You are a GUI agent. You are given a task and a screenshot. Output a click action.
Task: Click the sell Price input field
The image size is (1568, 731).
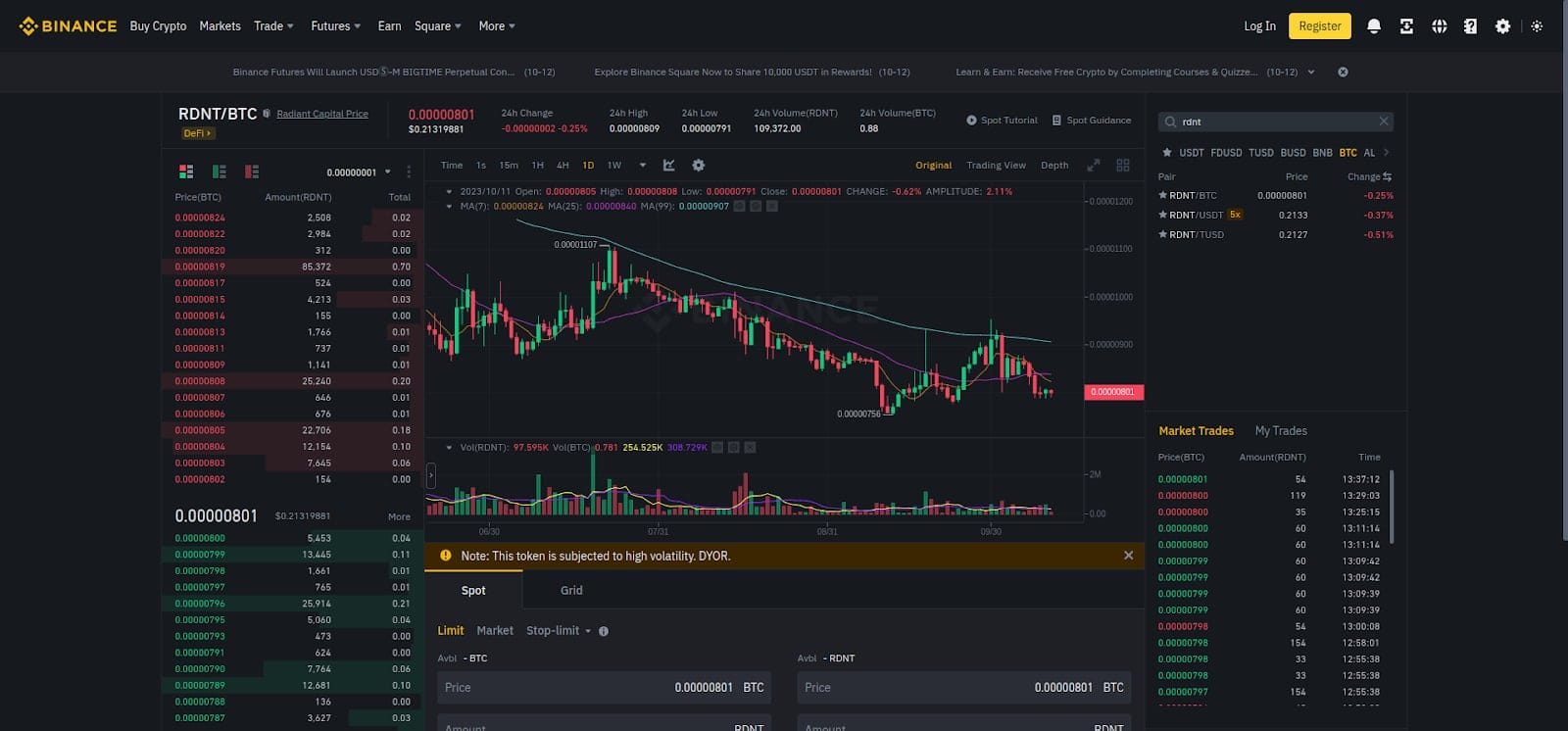tap(964, 688)
